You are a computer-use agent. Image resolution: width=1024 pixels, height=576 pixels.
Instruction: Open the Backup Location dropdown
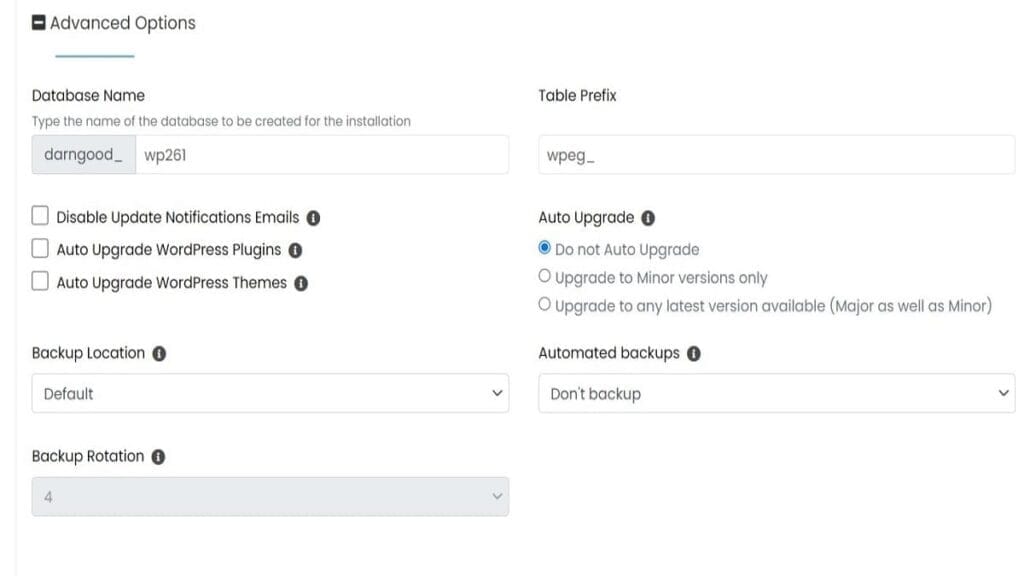coord(270,393)
